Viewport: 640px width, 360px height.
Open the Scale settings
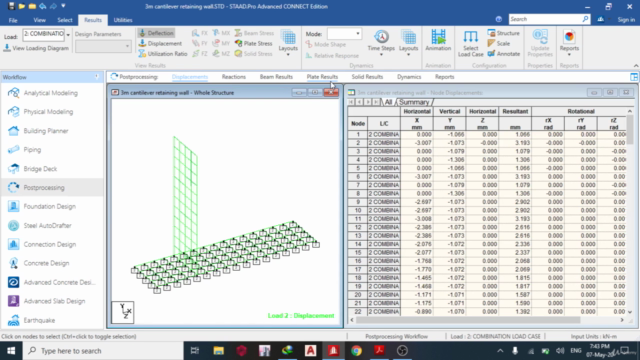coord(499,43)
